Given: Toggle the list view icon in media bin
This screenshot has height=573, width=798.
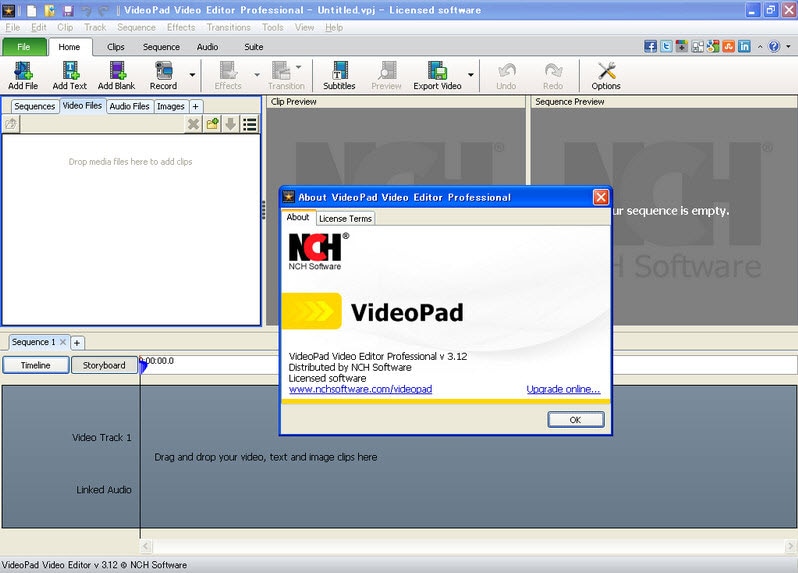Looking at the screenshot, I should 249,124.
